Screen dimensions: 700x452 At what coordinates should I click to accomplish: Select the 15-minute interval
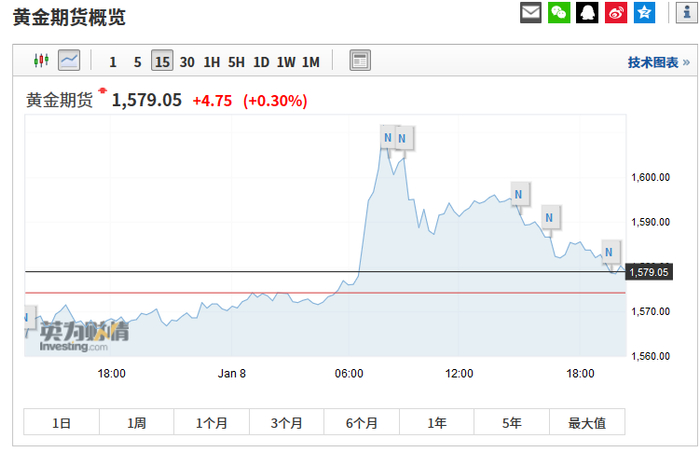tap(162, 62)
